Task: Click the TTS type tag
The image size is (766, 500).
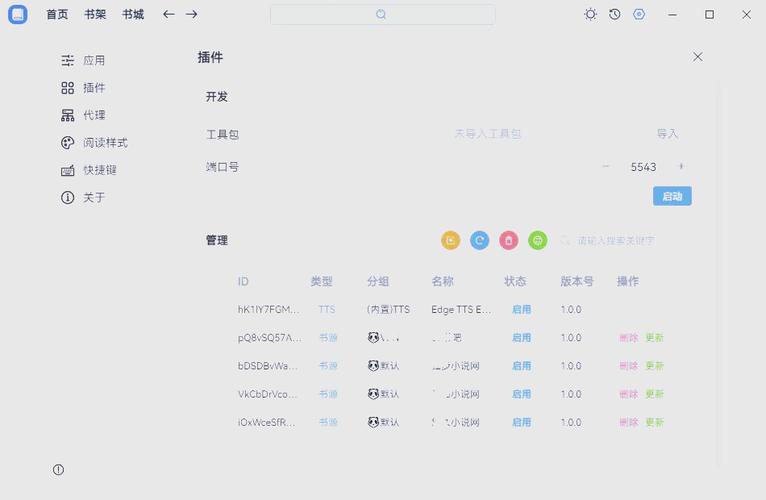Action: pos(327,309)
